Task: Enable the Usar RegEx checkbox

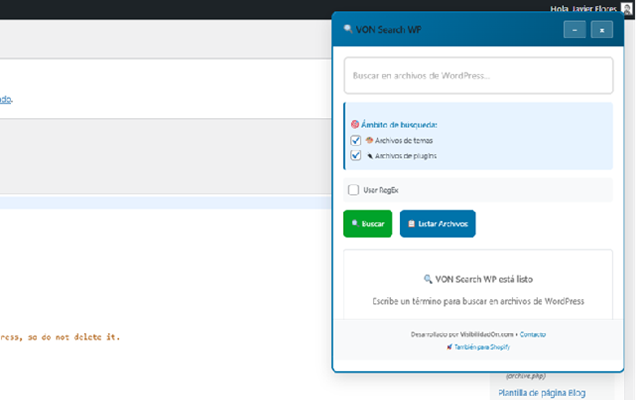Action: [353, 190]
